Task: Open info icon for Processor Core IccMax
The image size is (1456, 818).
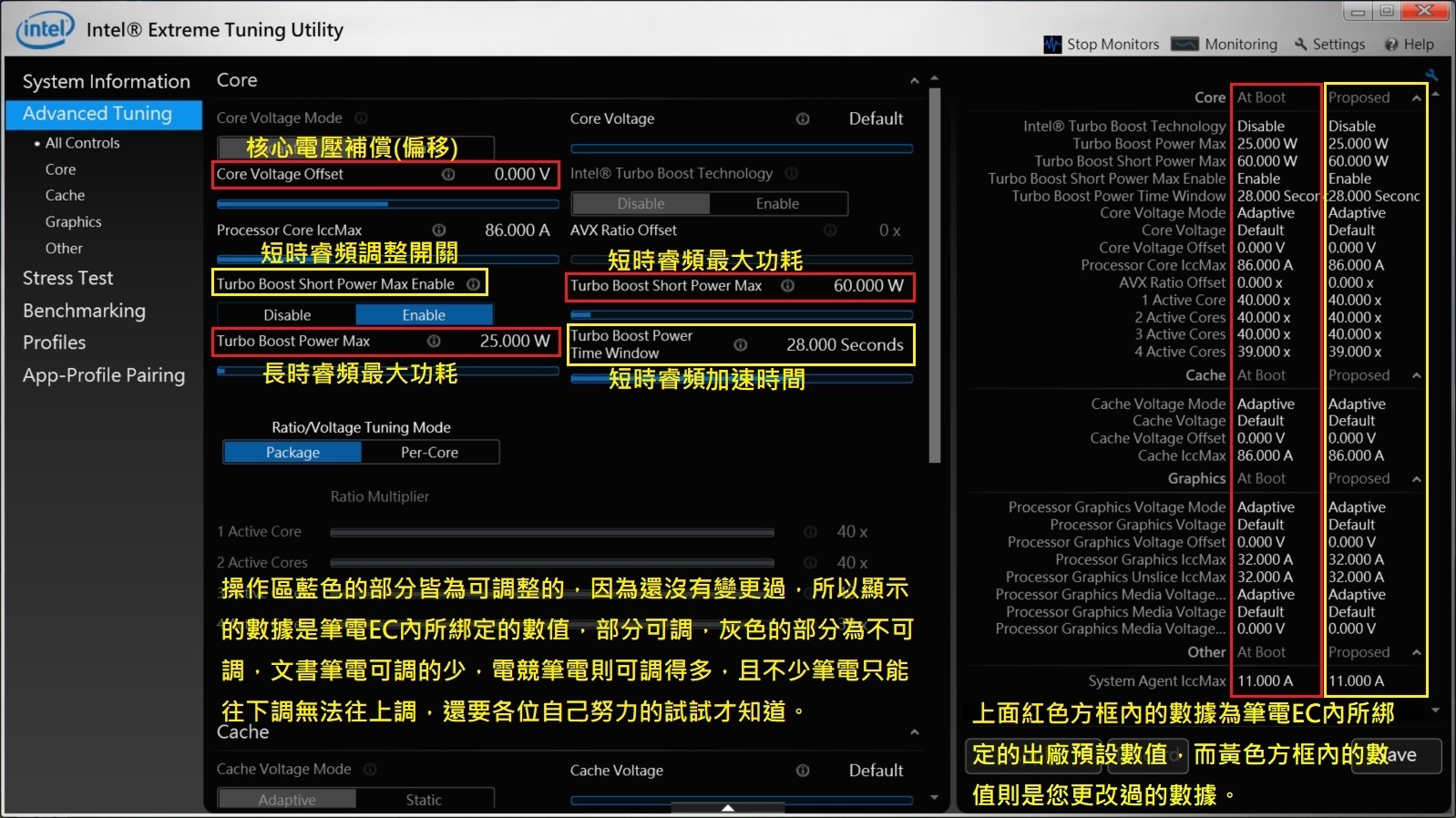Action: 439,230
